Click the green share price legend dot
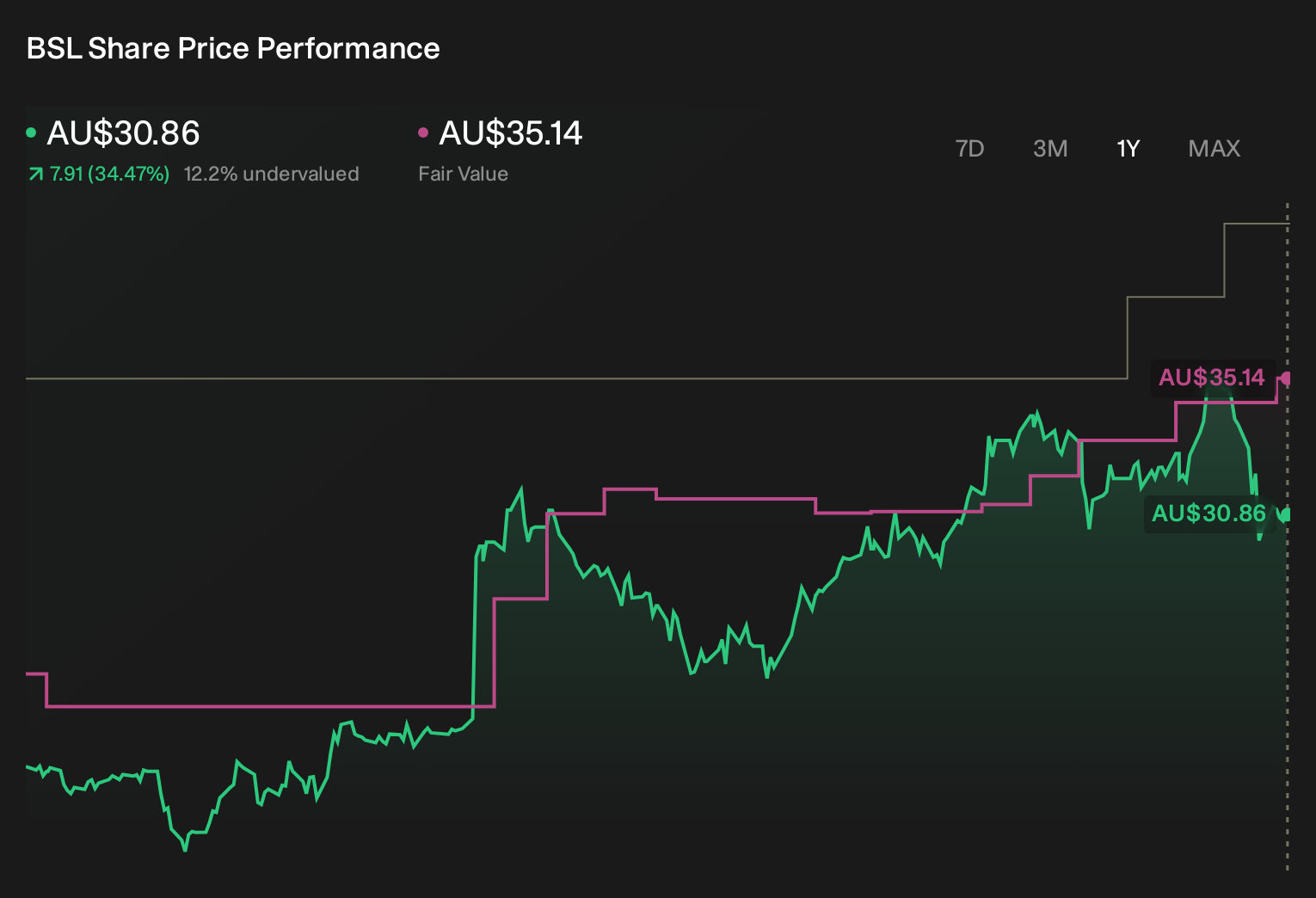The image size is (1316, 898). [32, 132]
